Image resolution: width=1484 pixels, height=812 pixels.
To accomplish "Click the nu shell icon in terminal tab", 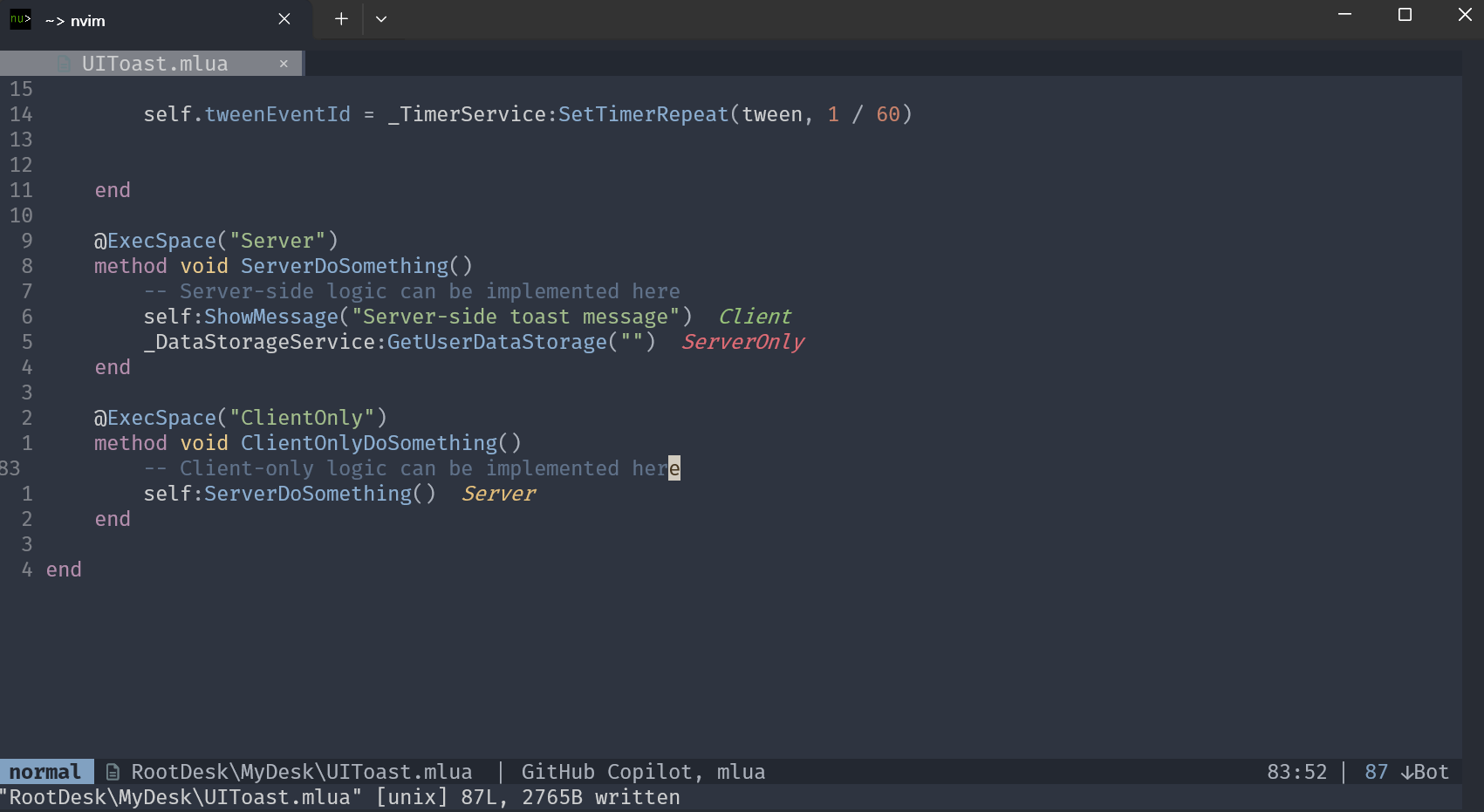I will pos(20,19).
